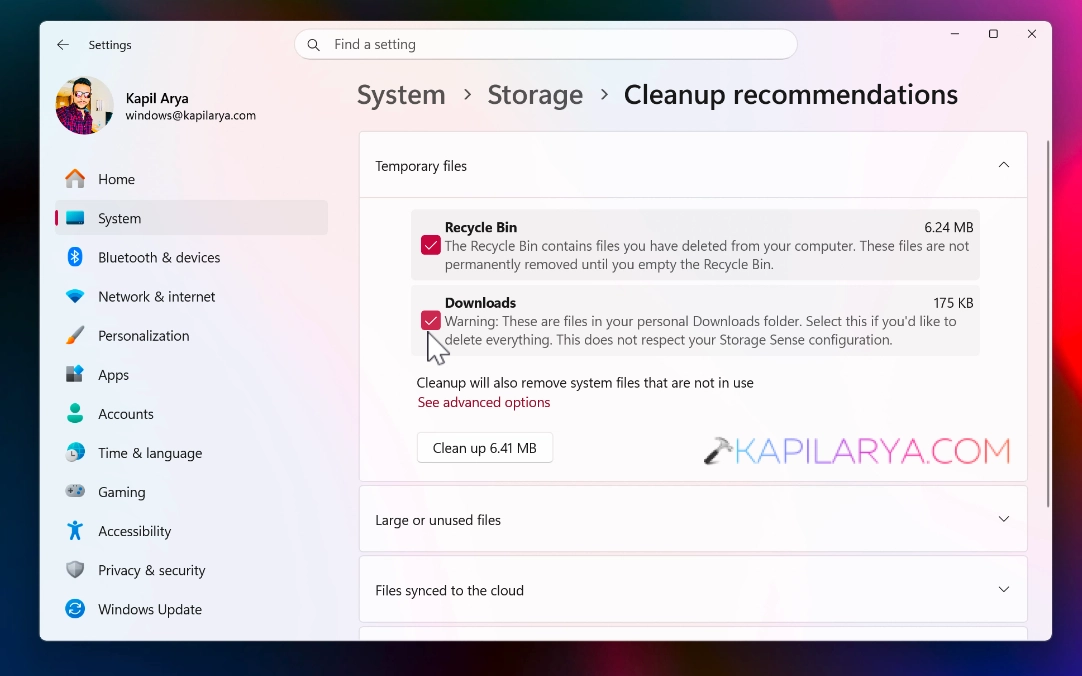Click Clean up 6.41 MB button

pyautogui.click(x=484, y=448)
